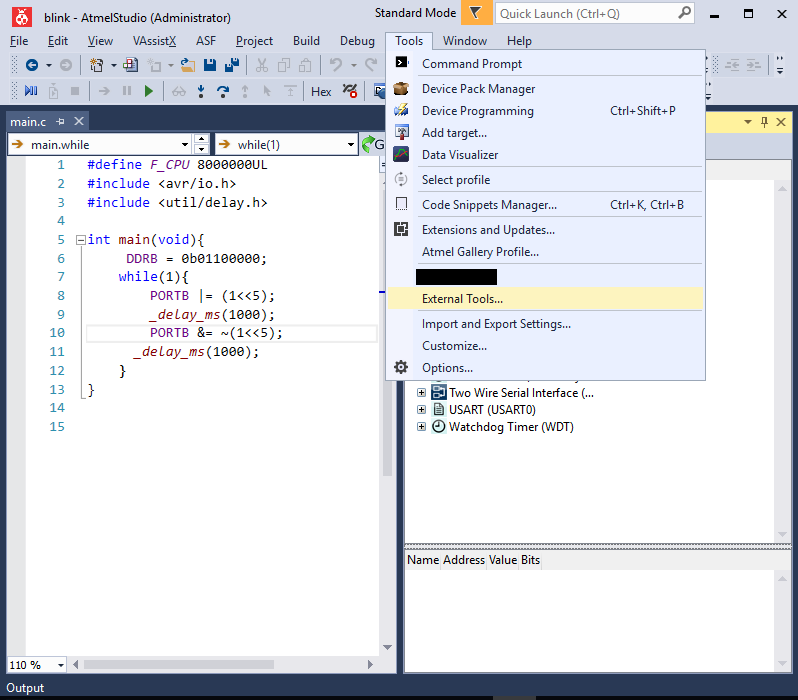Image resolution: width=798 pixels, height=700 pixels.
Task: Click the Navigate Backward arrow icon
Action: [x=32, y=65]
